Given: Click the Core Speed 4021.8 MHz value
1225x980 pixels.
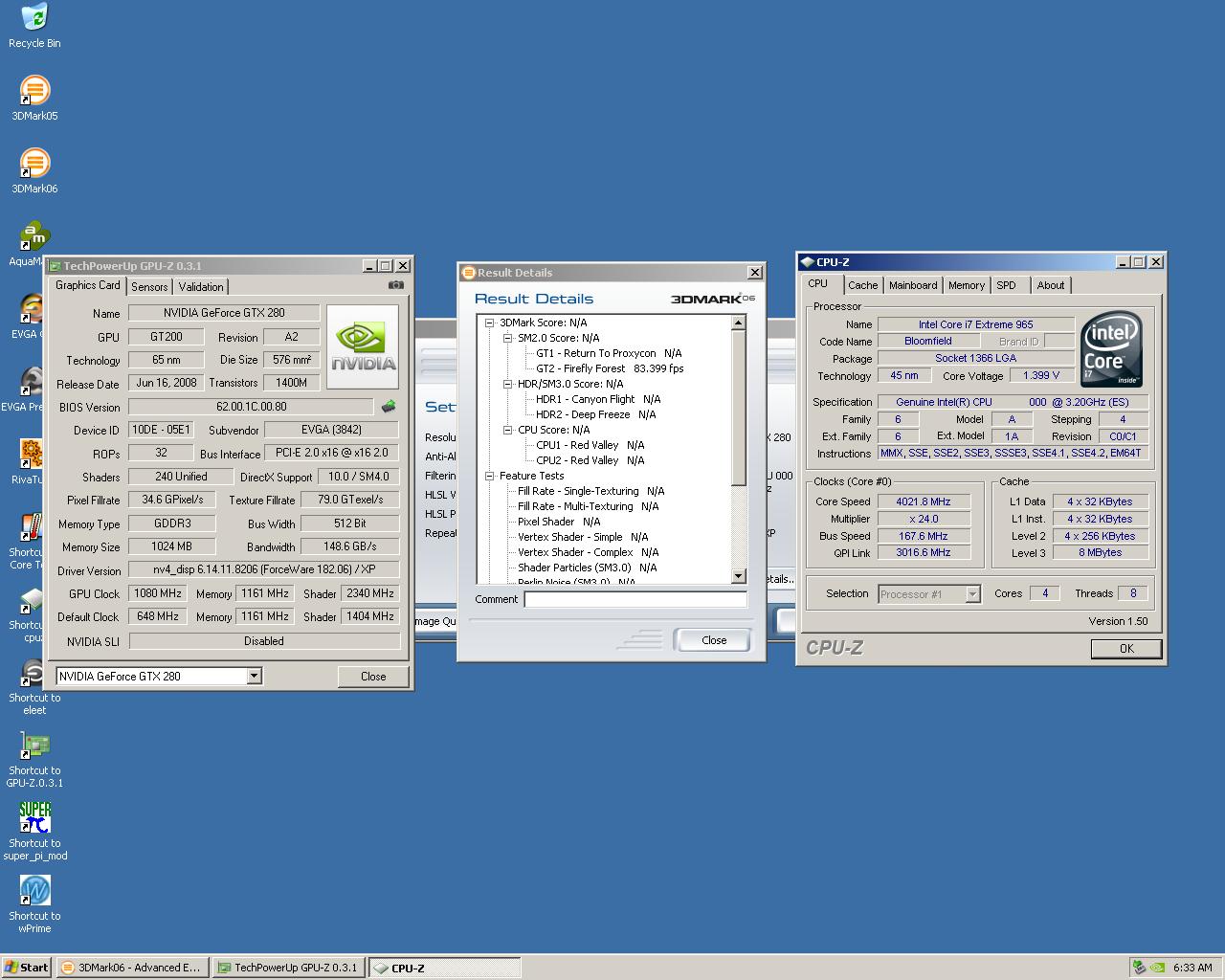Looking at the screenshot, I should 924,501.
